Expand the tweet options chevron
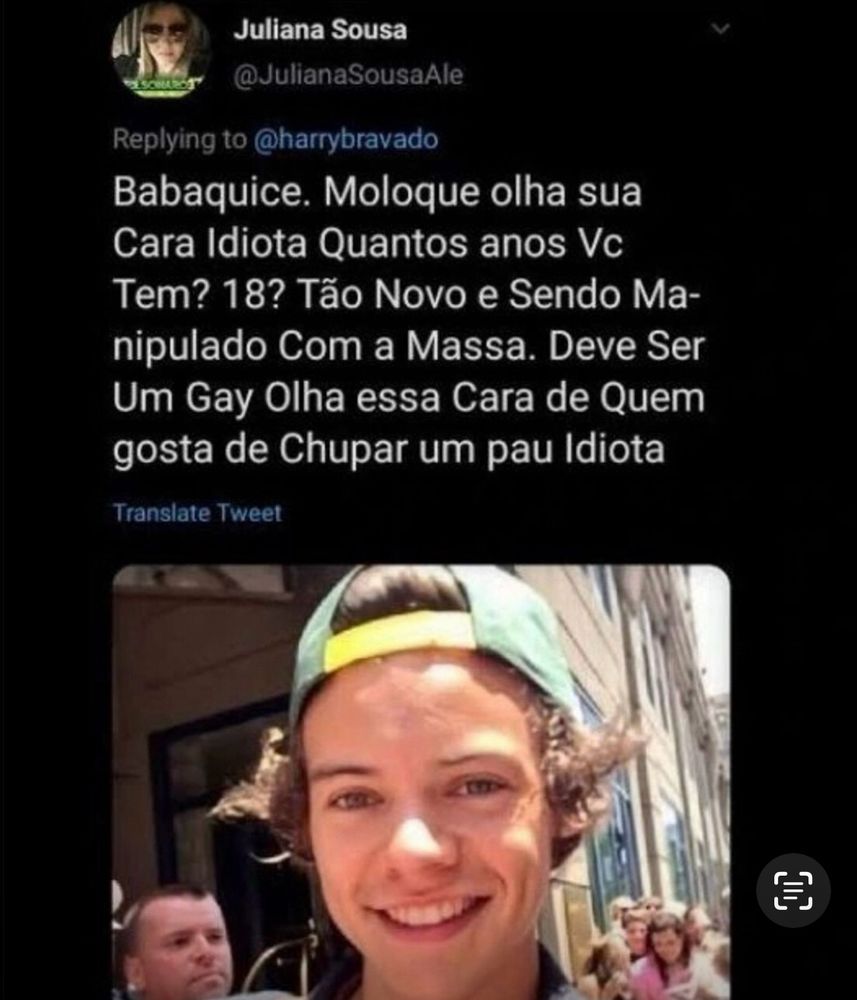Viewport: 857px width, 1000px height. coord(721,29)
